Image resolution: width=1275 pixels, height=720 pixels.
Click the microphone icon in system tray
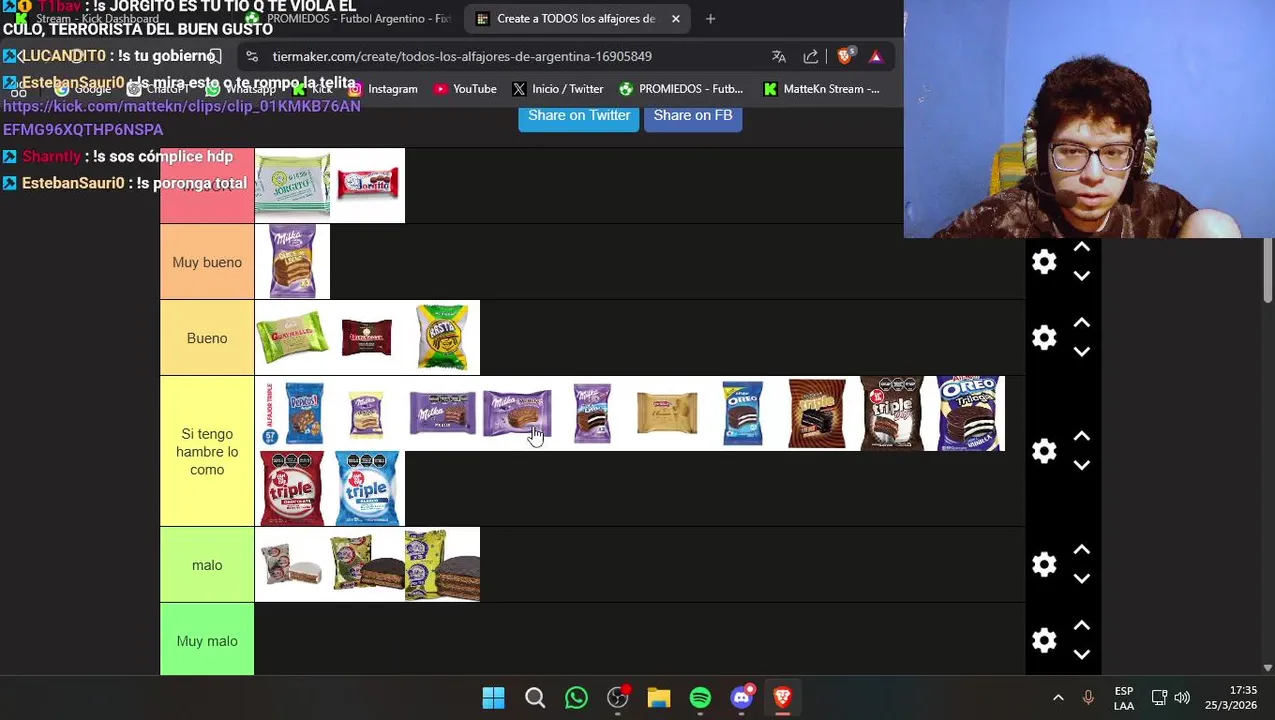coord(1088,698)
